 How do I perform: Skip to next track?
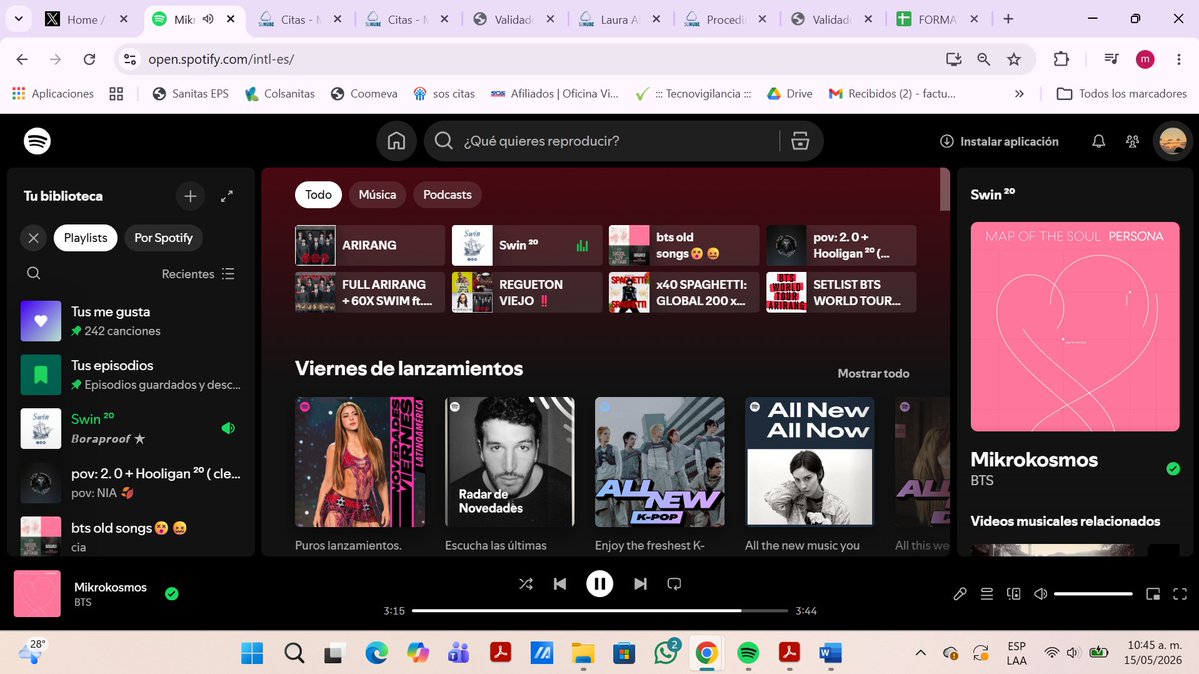point(640,584)
